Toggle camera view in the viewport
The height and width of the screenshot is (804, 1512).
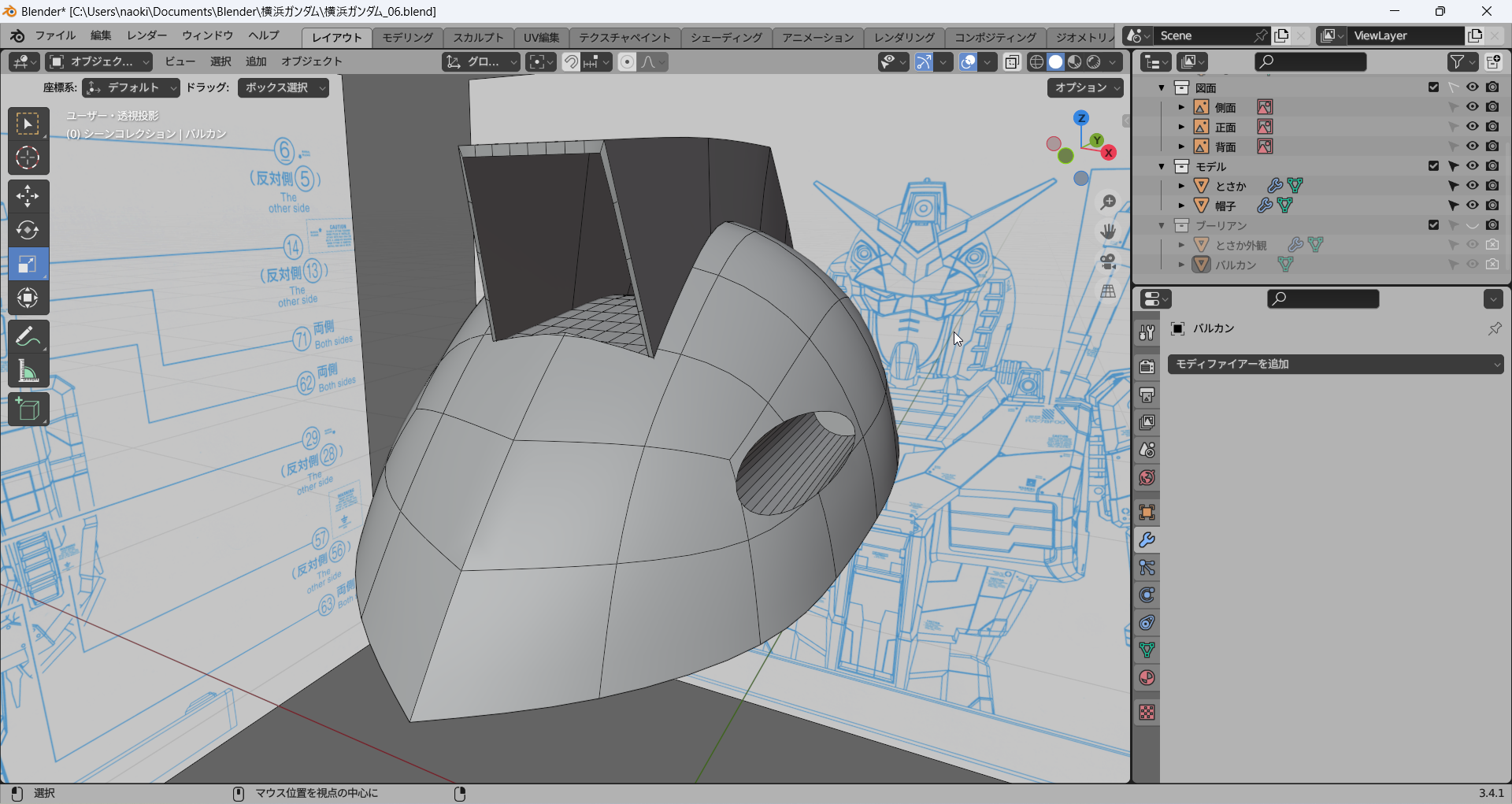pos(1108,261)
